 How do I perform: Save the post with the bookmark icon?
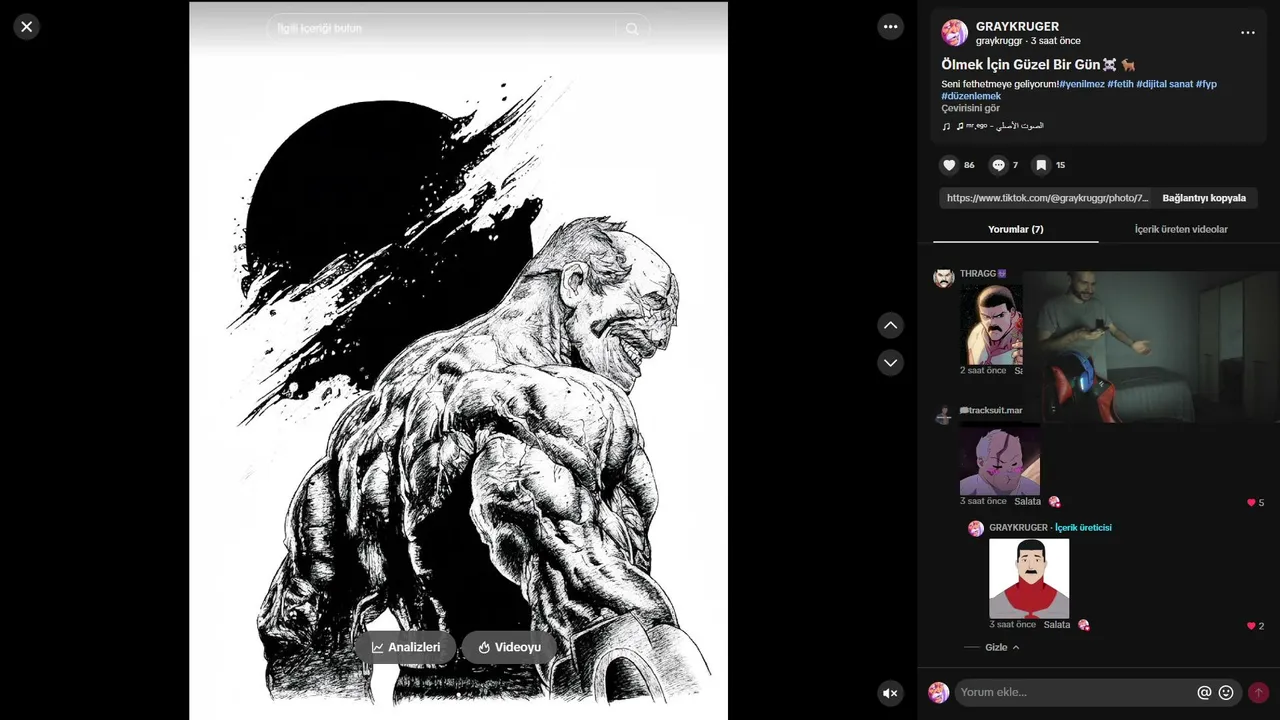[1041, 165]
